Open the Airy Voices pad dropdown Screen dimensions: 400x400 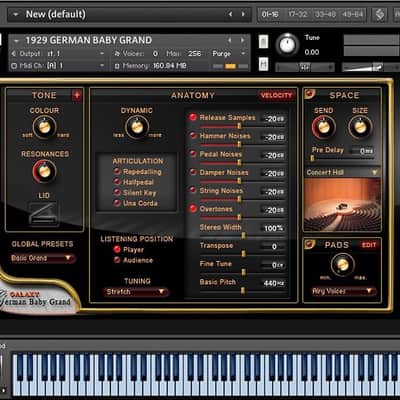[x=343, y=291]
